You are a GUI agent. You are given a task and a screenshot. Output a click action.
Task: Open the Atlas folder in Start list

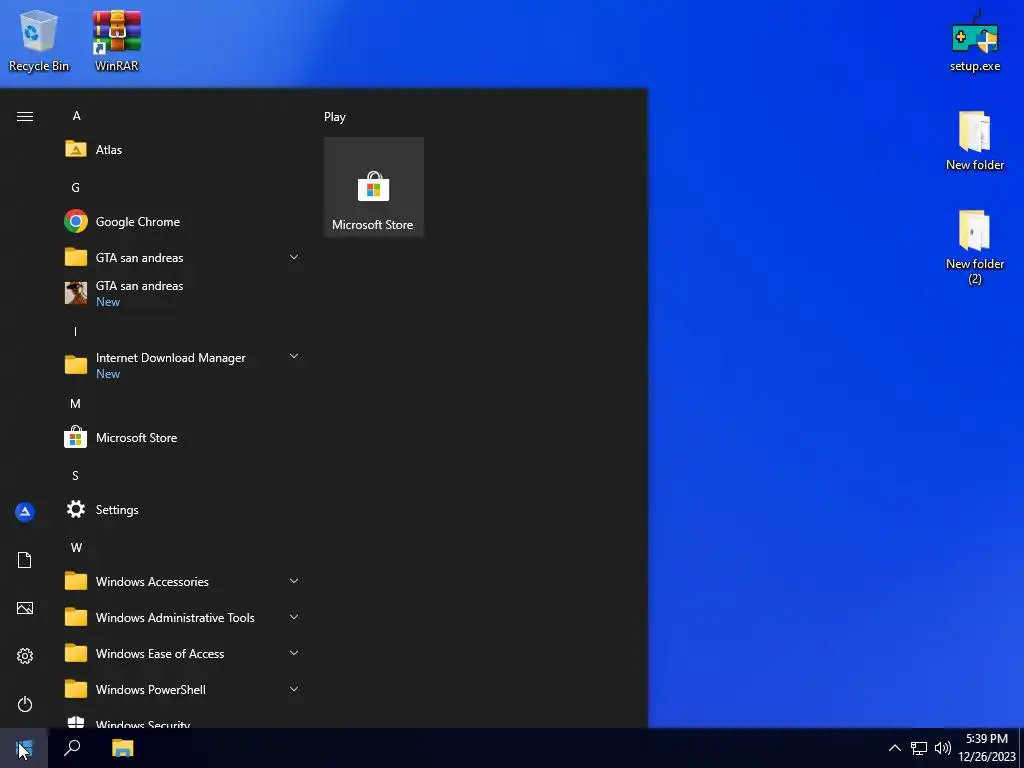click(x=183, y=150)
